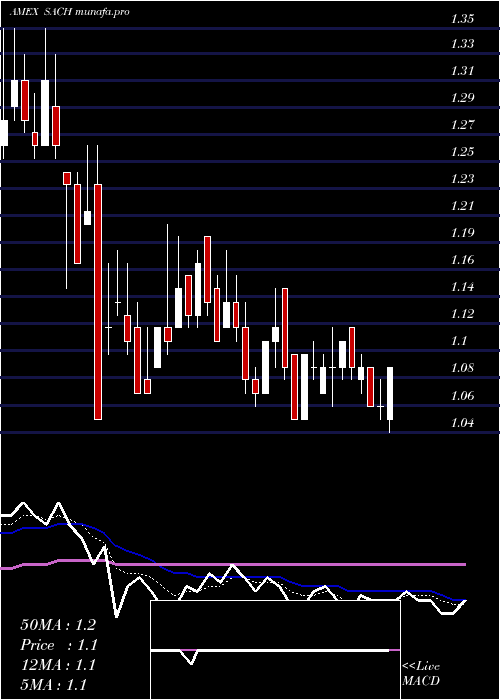Screen dimensions: 500x700
Task: Click the 1.25 price axis label
Action: click(x=462, y=151)
